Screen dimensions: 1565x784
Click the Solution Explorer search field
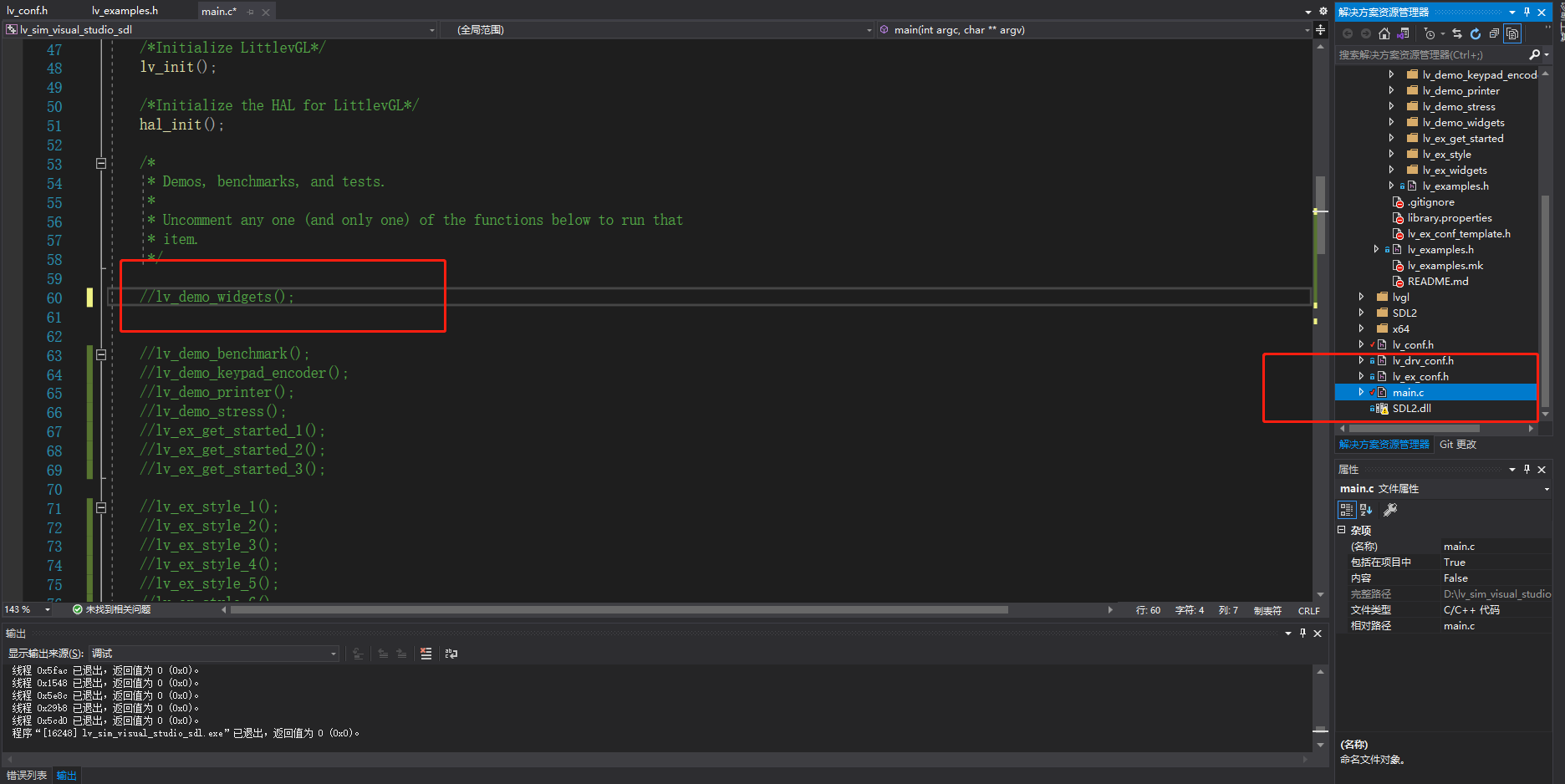[1431, 54]
